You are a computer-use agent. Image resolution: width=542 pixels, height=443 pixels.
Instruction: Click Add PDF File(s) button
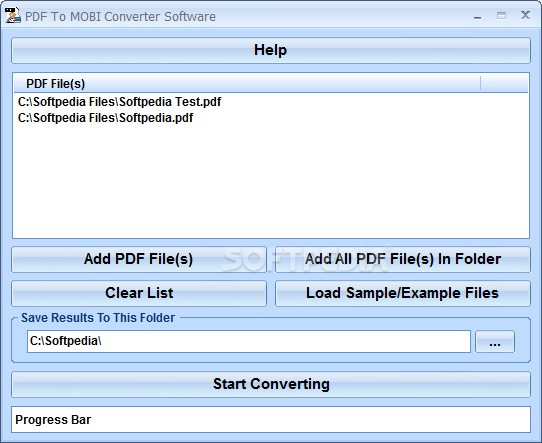click(x=139, y=259)
